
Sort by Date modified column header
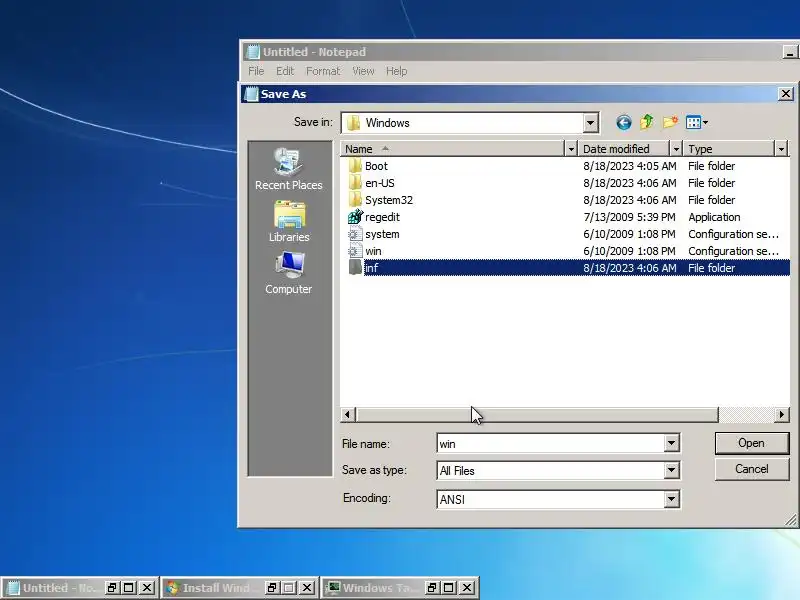coord(624,149)
